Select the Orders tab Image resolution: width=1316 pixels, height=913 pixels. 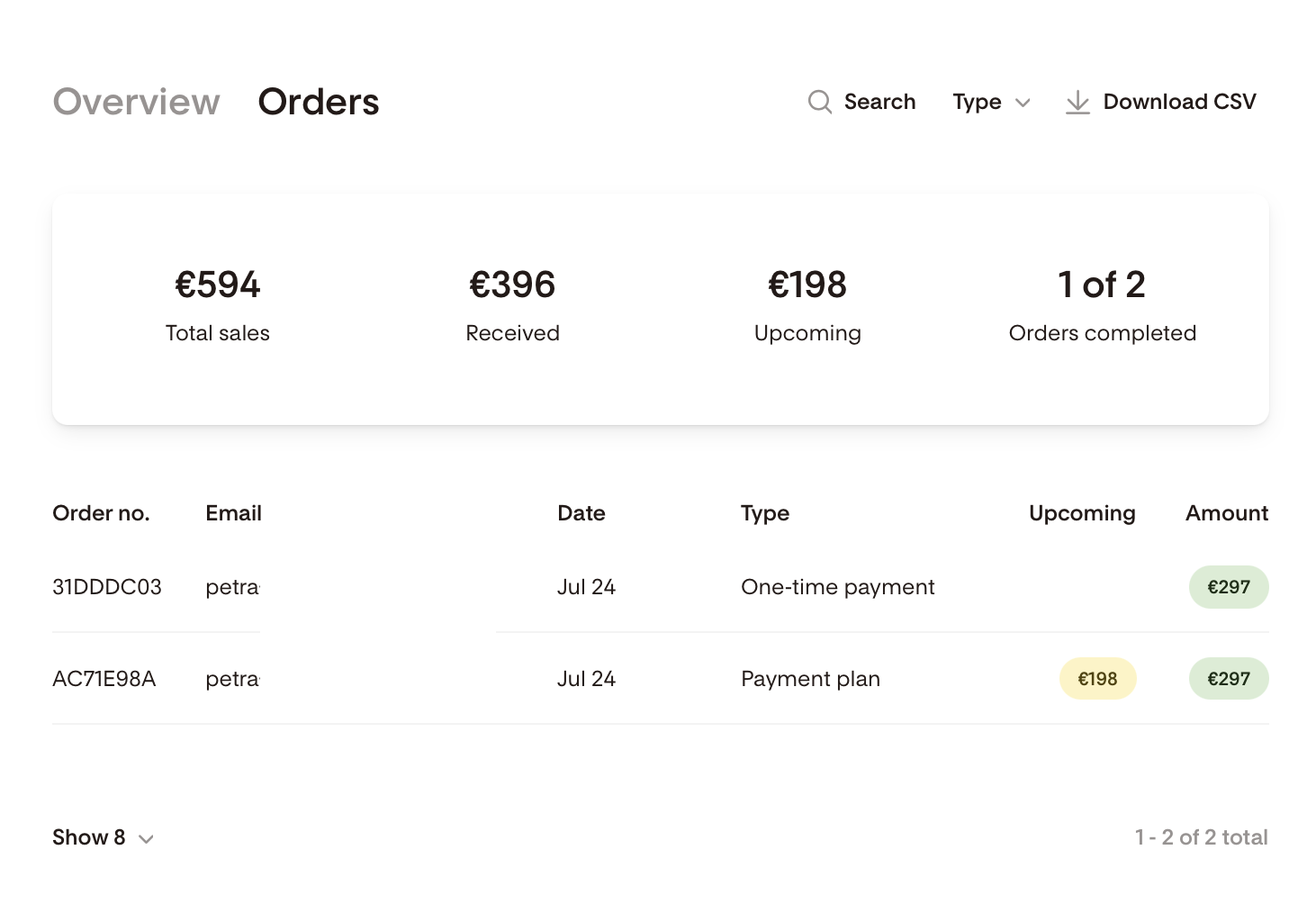[x=319, y=102]
